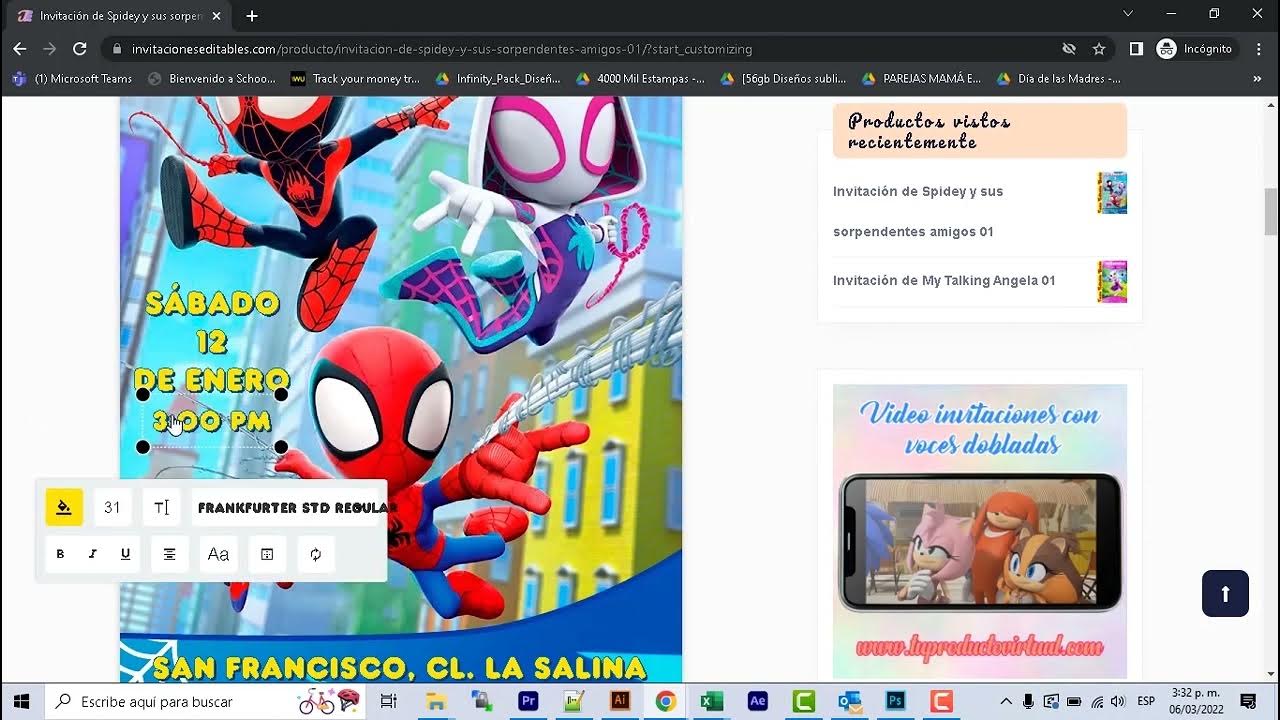Click the rotate text icon
Image resolution: width=1280 pixels, height=720 pixels.
[316, 554]
